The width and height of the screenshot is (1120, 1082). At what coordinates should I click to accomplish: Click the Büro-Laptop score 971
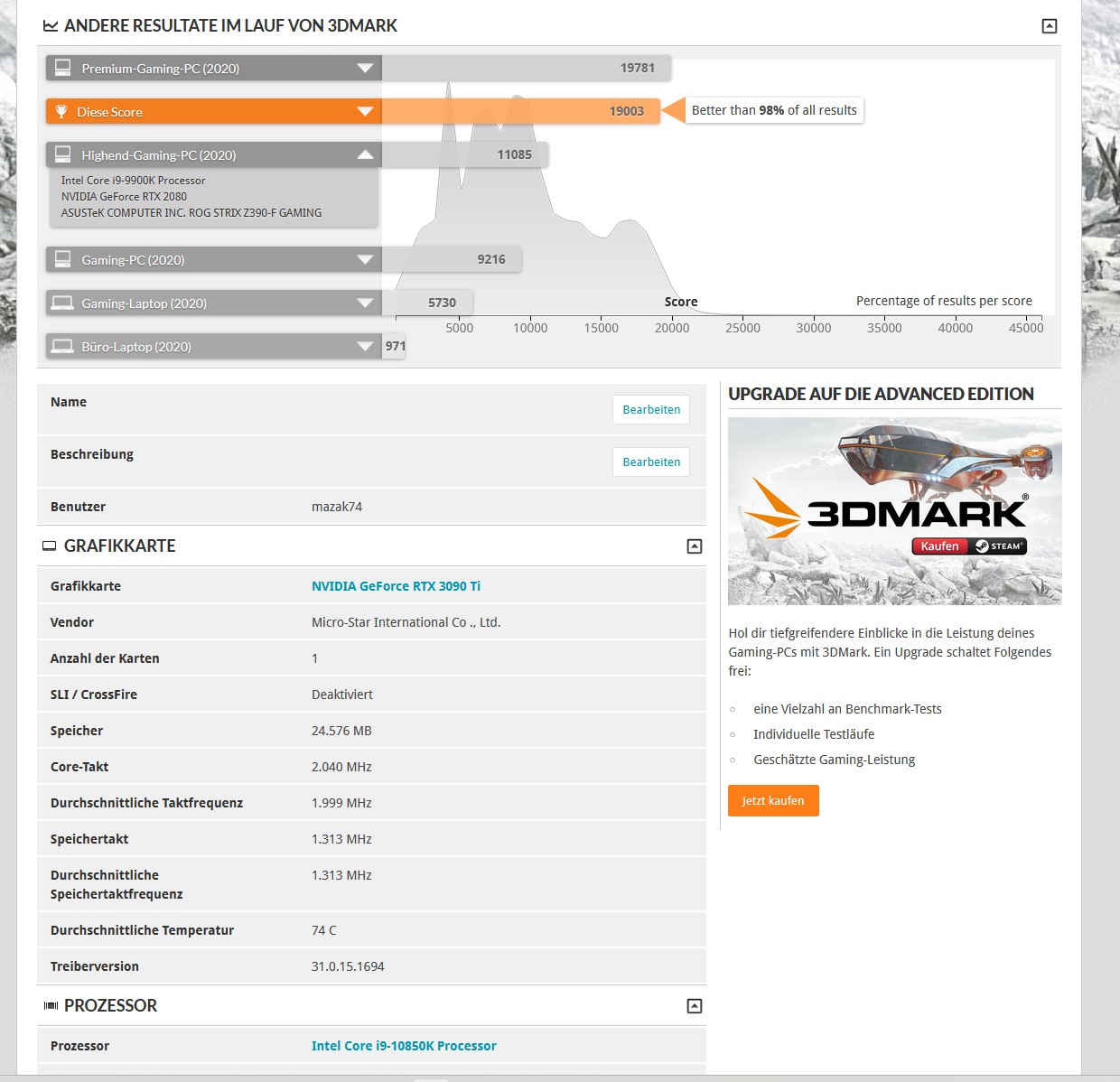tap(396, 346)
